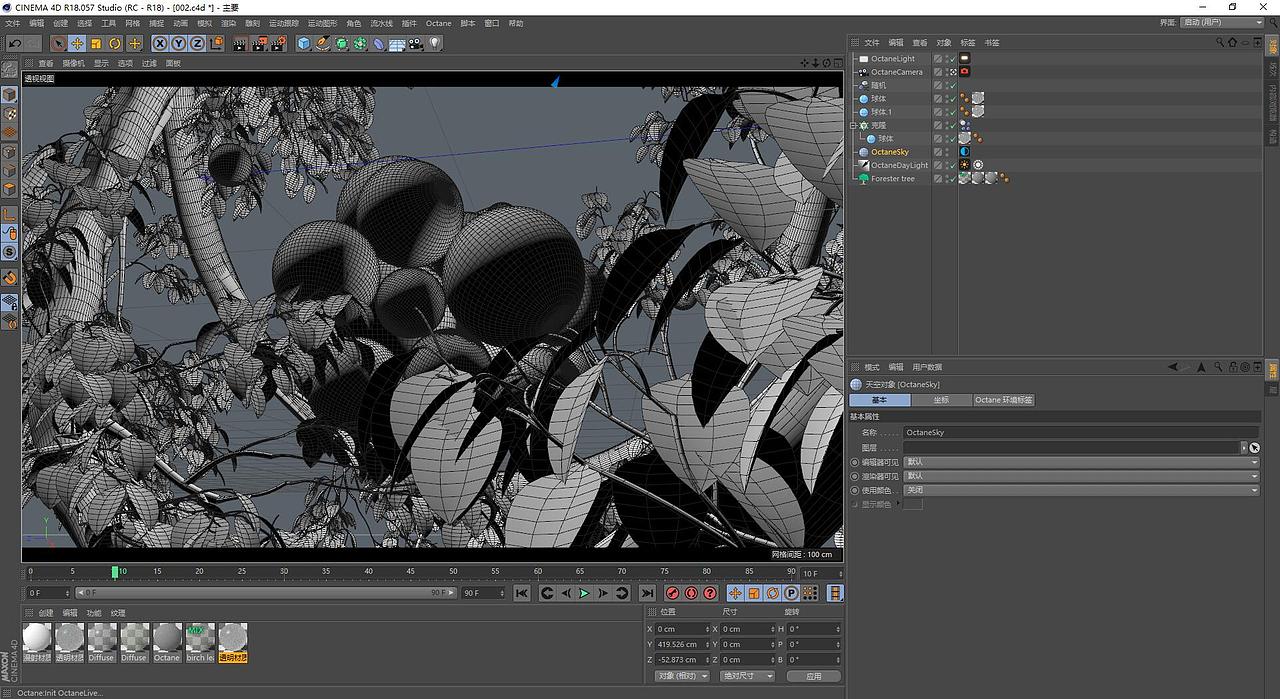Switch to the Octane 环境标签 tab
This screenshot has height=699, width=1280.
pyautogui.click(x=1003, y=399)
